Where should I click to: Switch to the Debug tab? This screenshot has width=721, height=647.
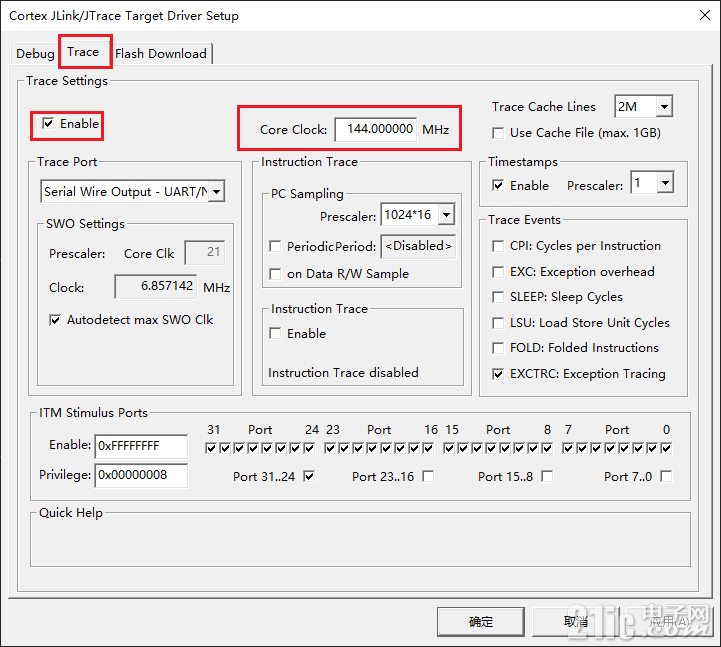(35, 53)
